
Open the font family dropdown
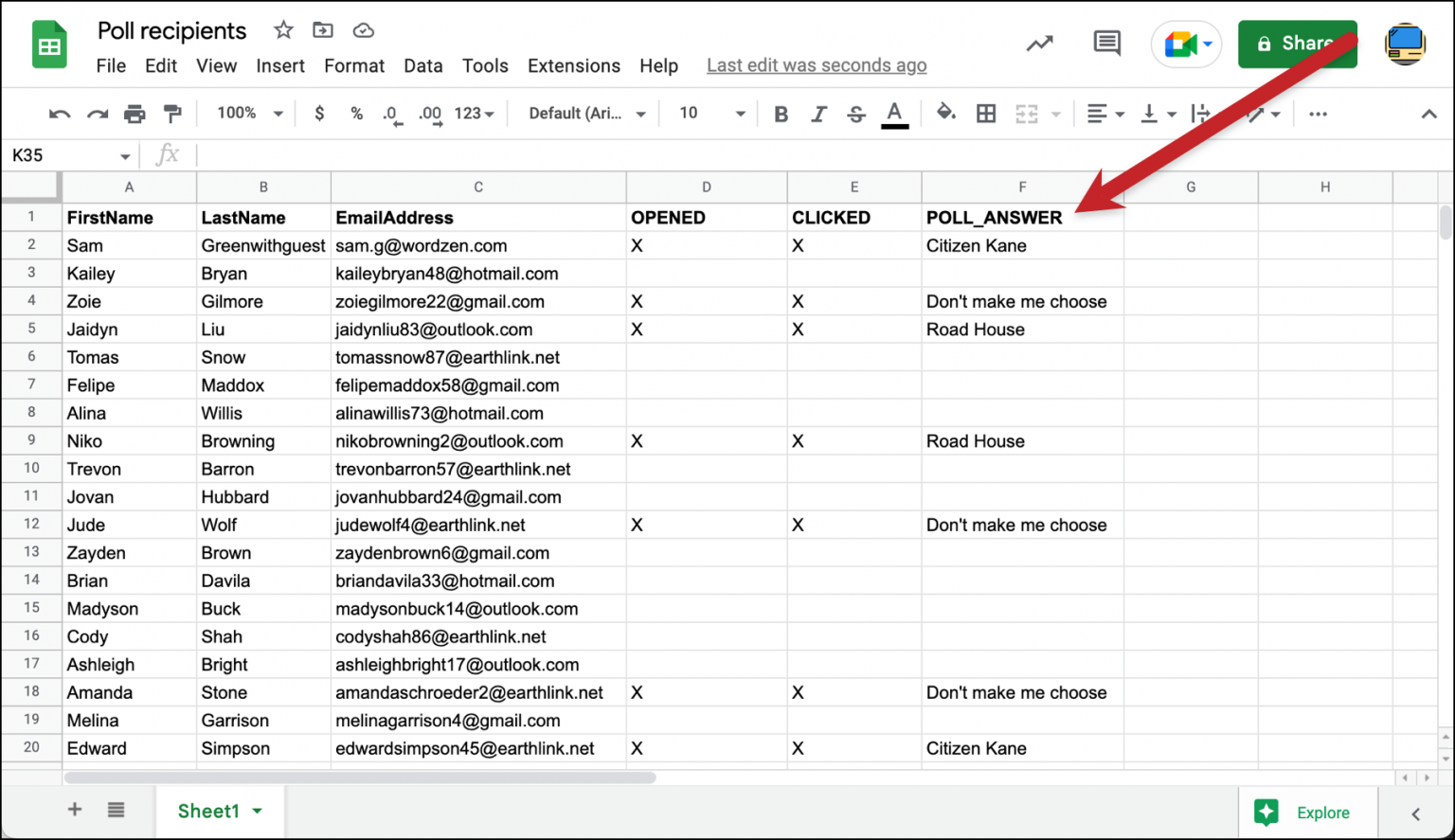584,113
